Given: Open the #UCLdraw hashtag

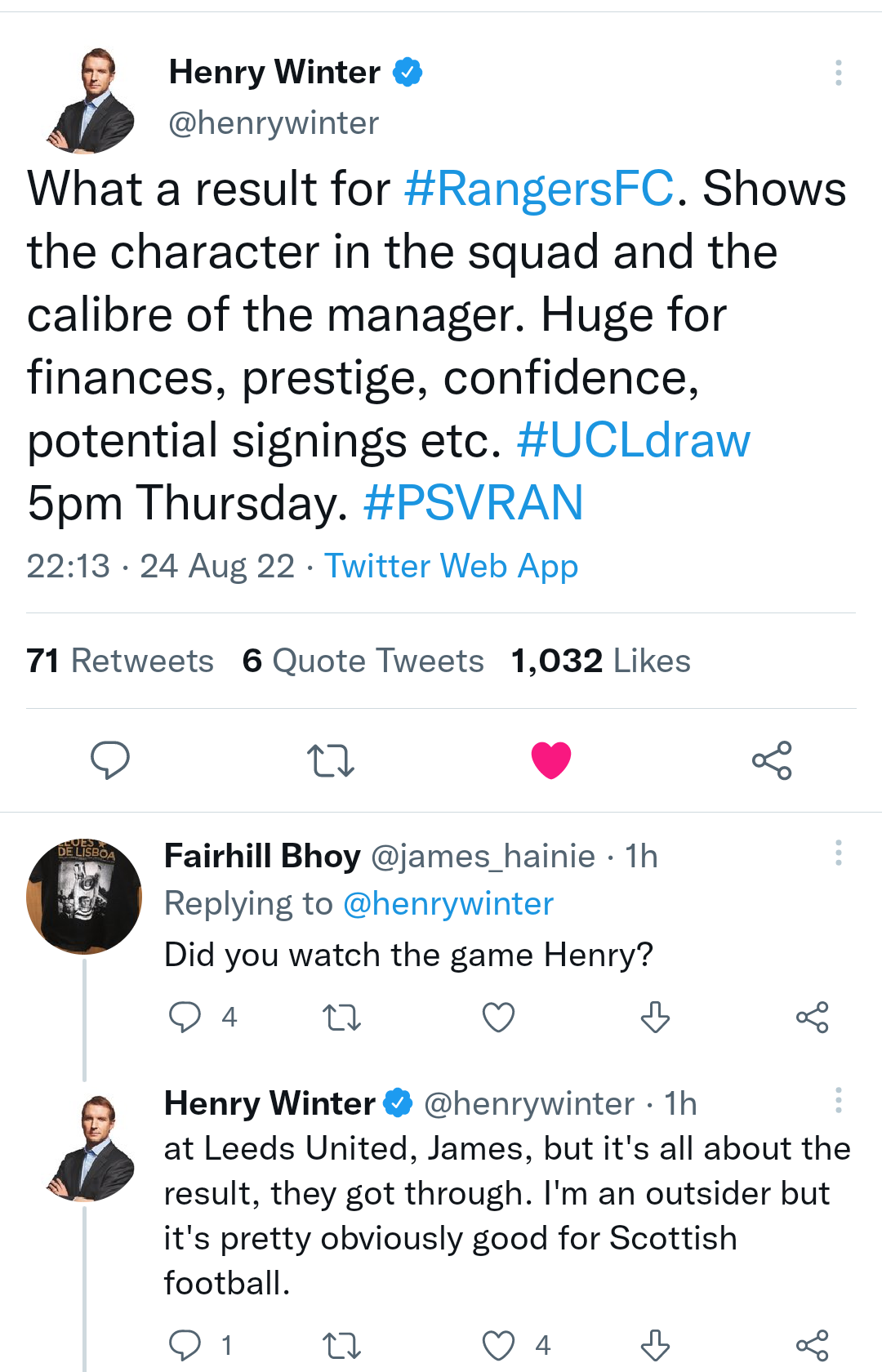Looking at the screenshot, I should [633, 440].
